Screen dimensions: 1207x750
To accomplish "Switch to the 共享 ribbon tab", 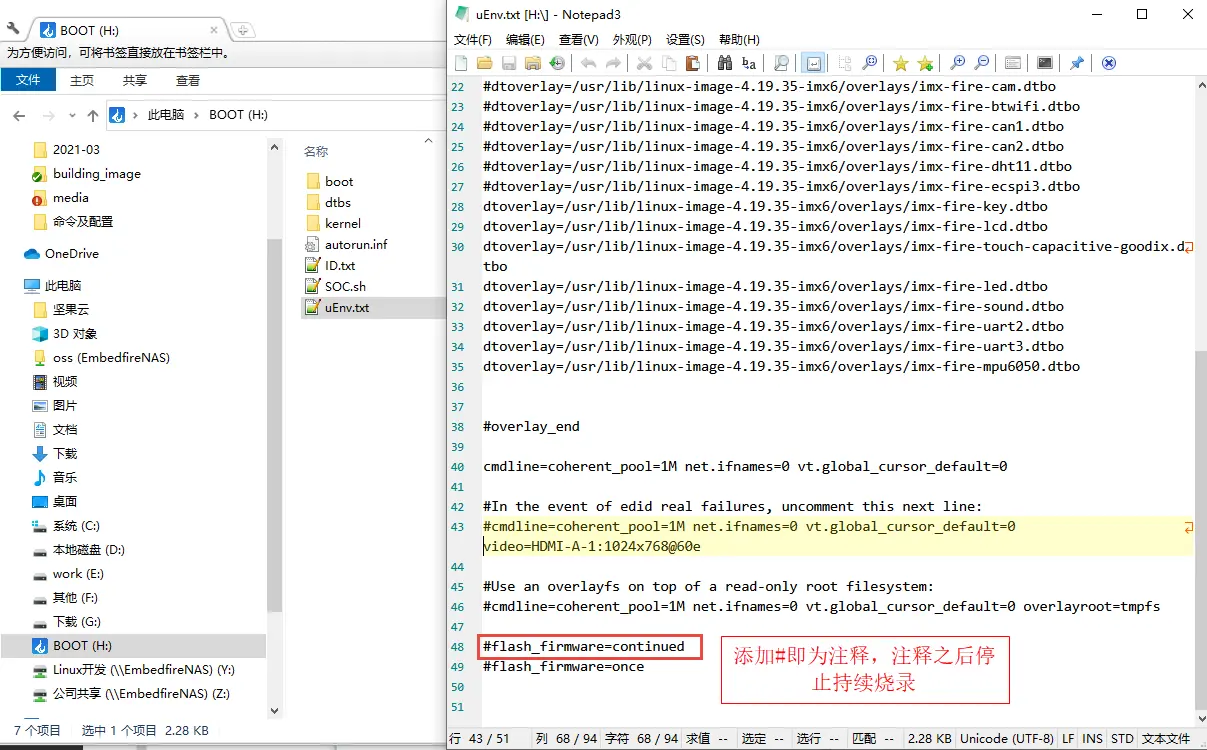I will pos(135,80).
